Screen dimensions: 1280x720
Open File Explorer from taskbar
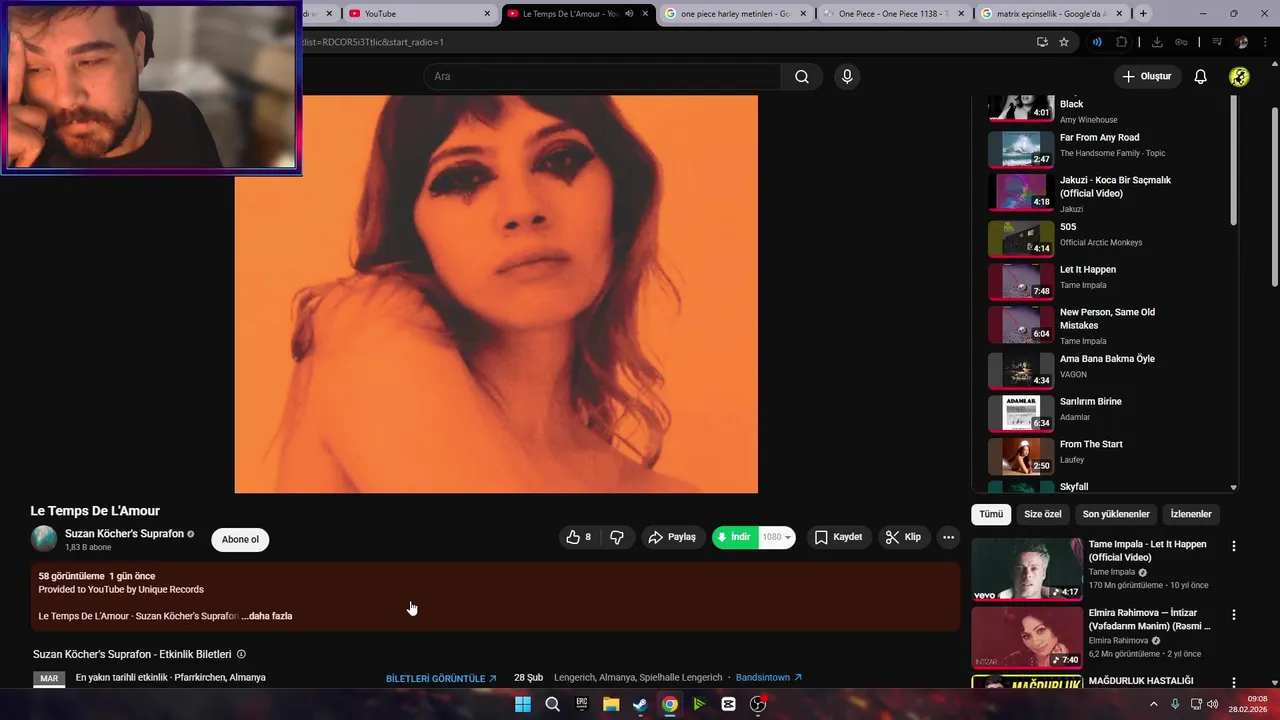611,704
